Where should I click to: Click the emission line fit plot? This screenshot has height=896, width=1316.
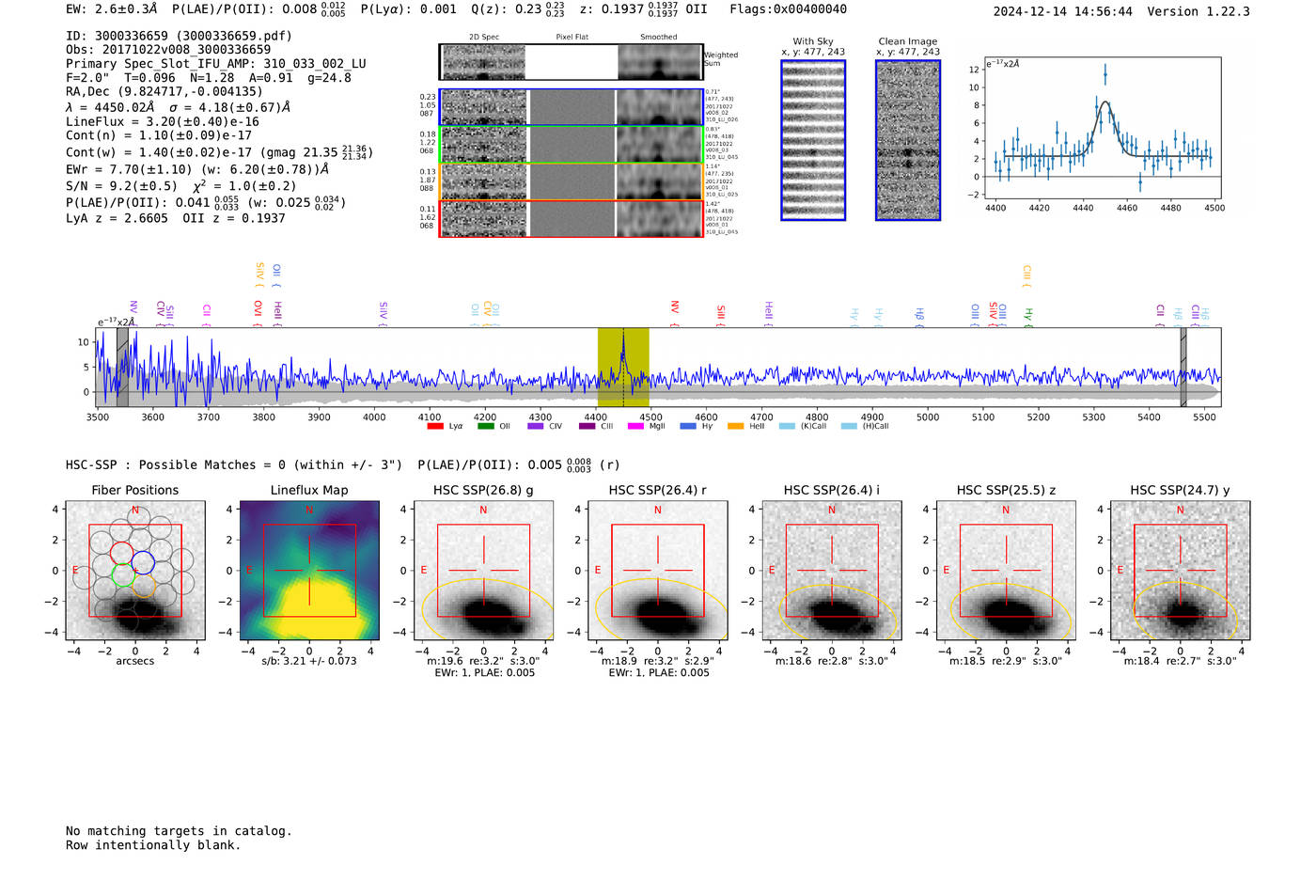coord(1103,129)
